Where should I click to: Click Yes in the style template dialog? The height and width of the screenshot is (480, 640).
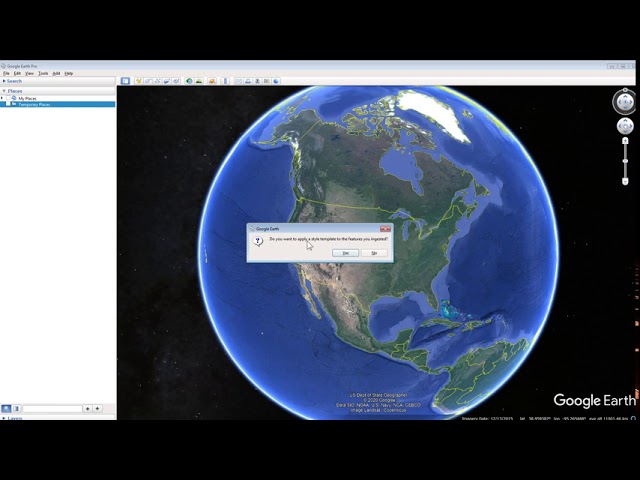pyautogui.click(x=345, y=253)
